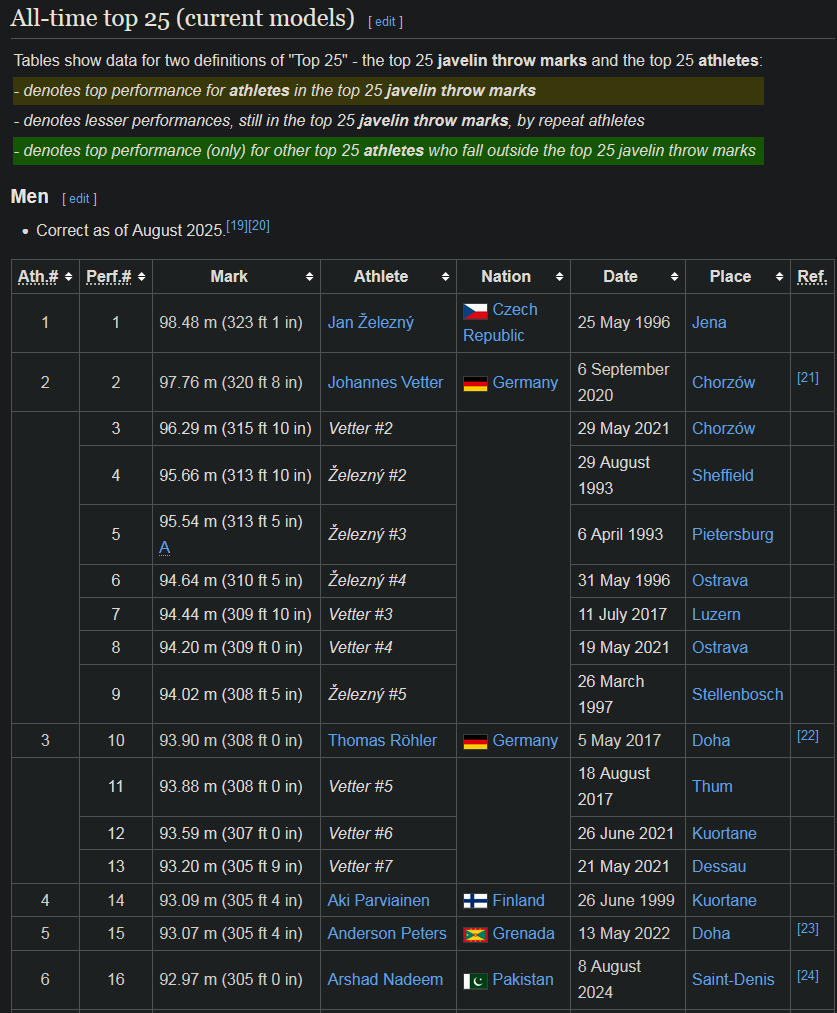
Task: Open Chorzów link for 6 September 2020
Action: pyautogui.click(x=723, y=382)
